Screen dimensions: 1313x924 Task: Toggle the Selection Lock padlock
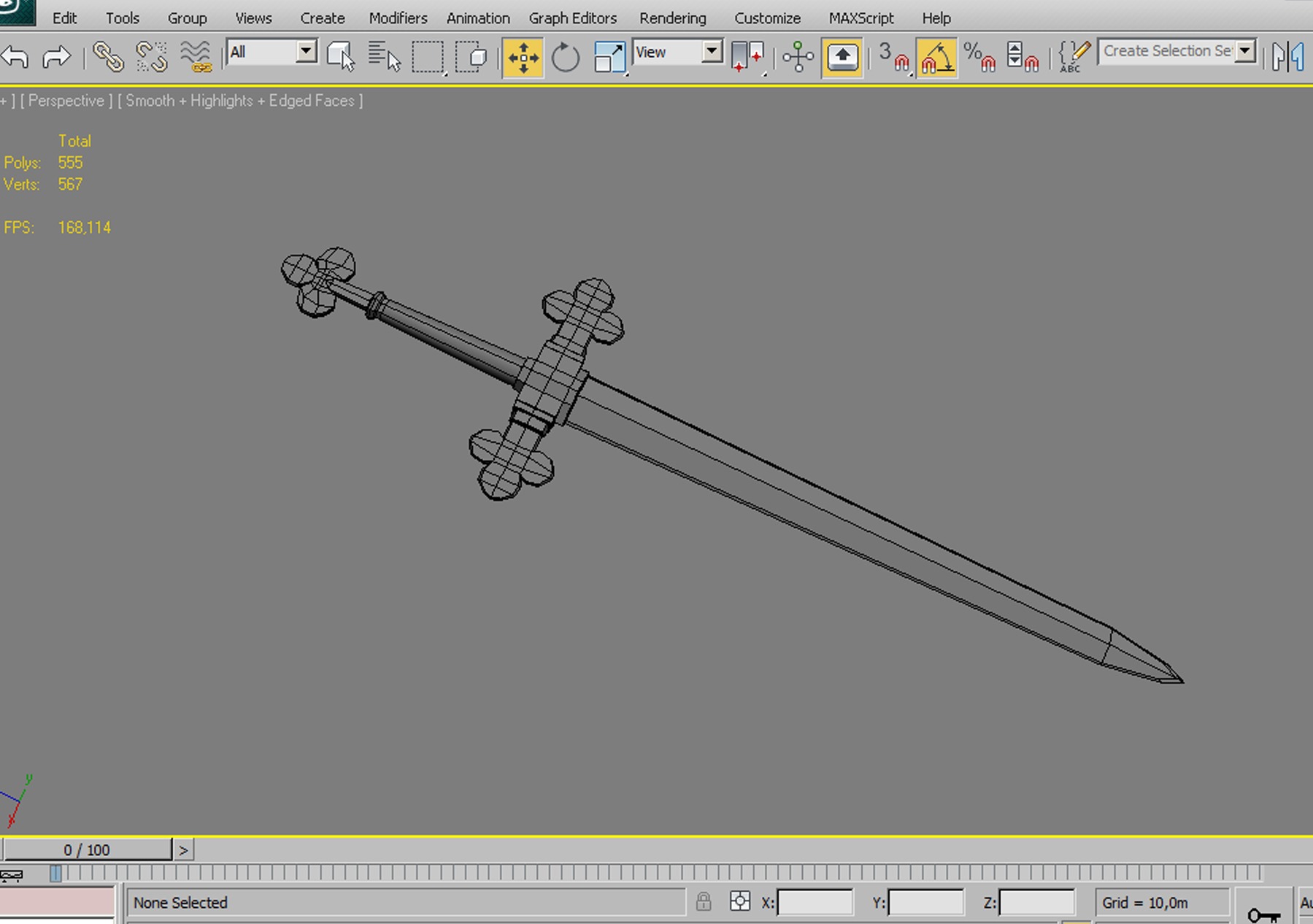(x=703, y=902)
